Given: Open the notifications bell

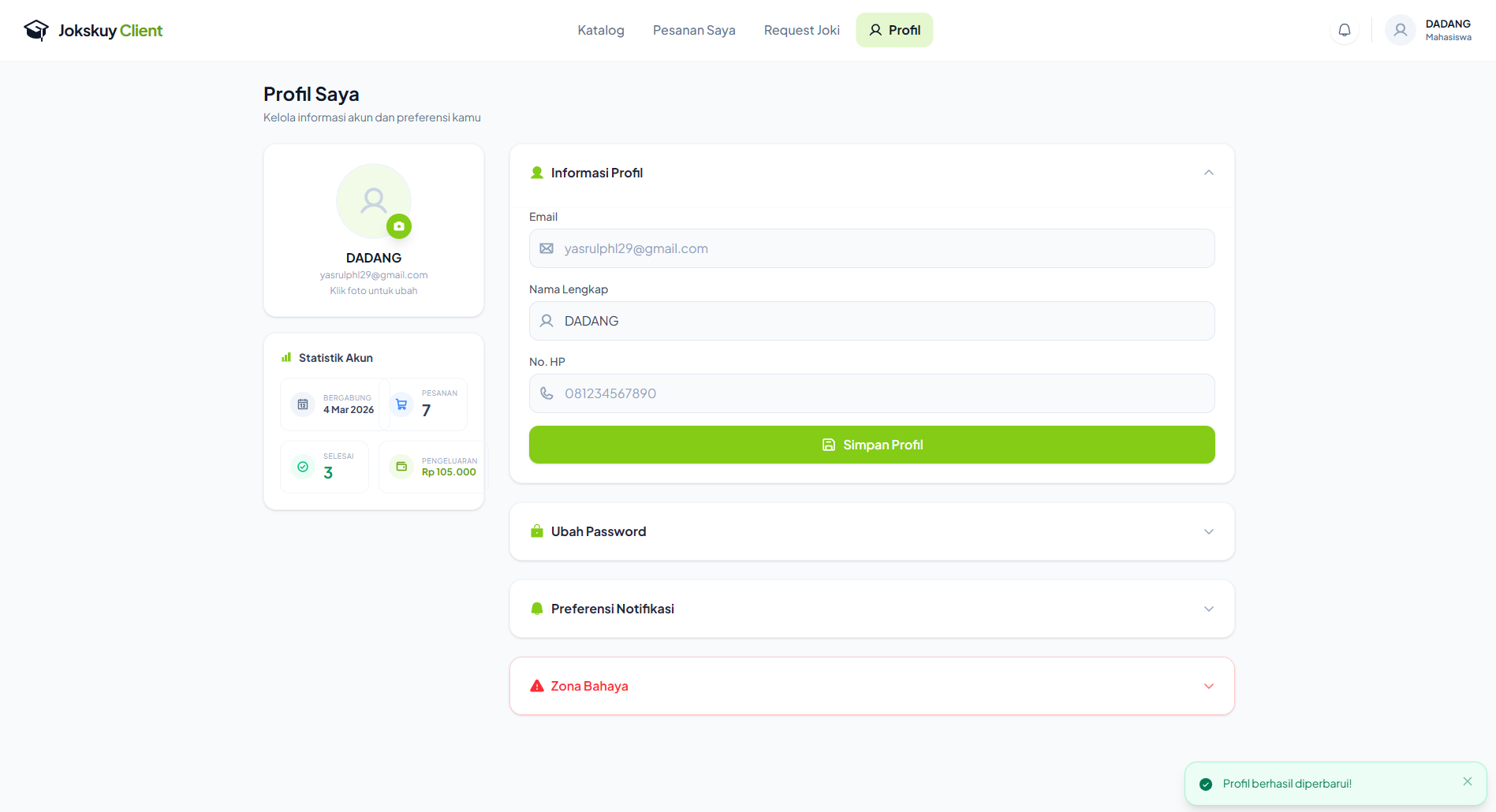Looking at the screenshot, I should [1345, 30].
